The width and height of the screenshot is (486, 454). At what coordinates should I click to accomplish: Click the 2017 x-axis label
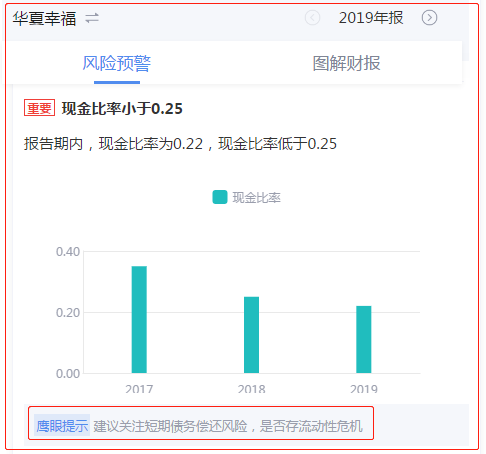point(139,389)
